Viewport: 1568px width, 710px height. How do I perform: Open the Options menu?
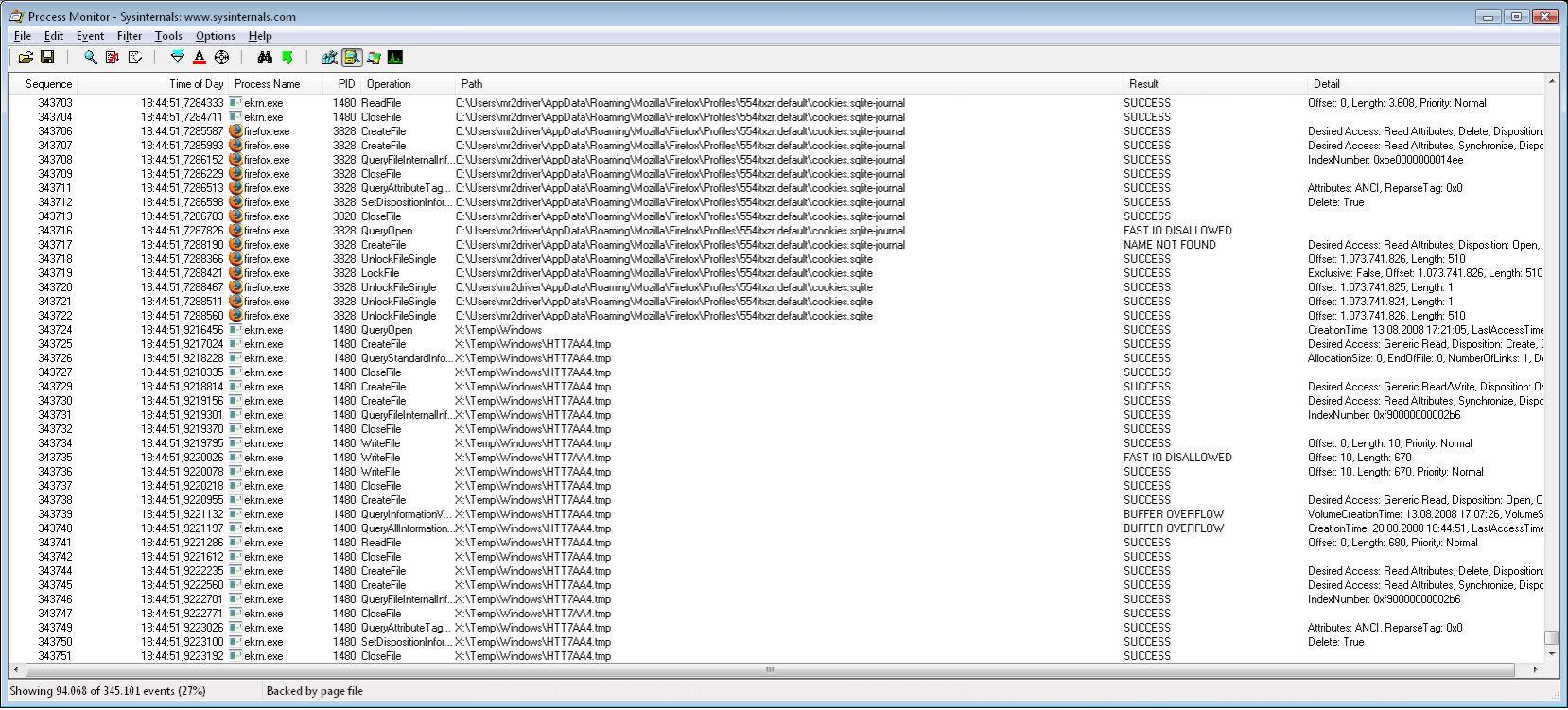tap(216, 36)
